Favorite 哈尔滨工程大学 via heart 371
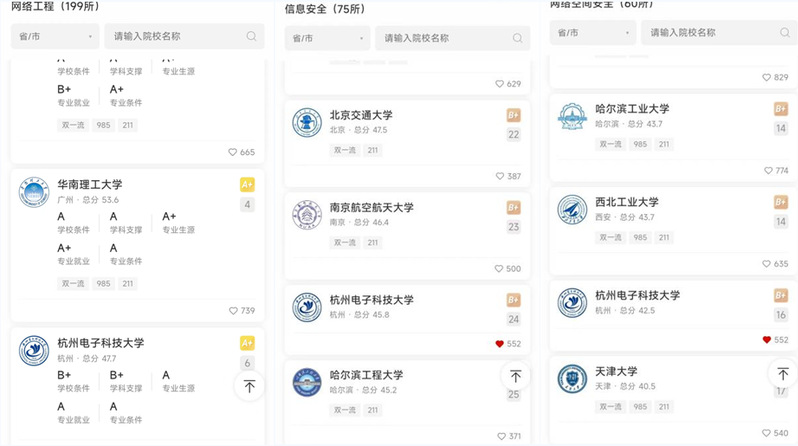Image resolution: width=798 pixels, height=446 pixels. 501,436
